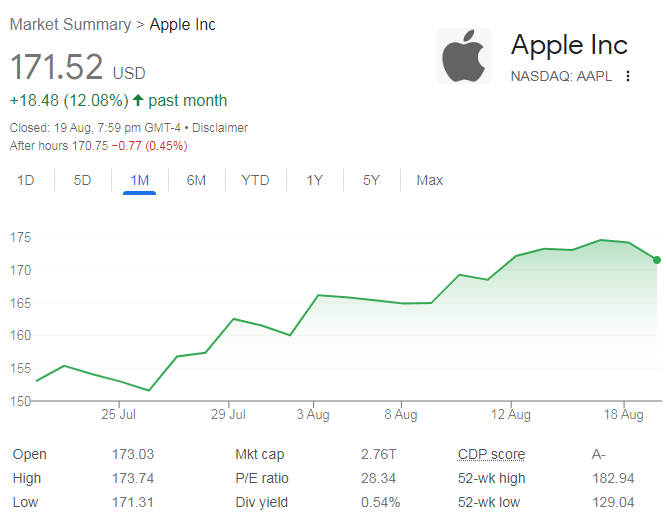Click the 171.52 USD price value

pos(78,67)
